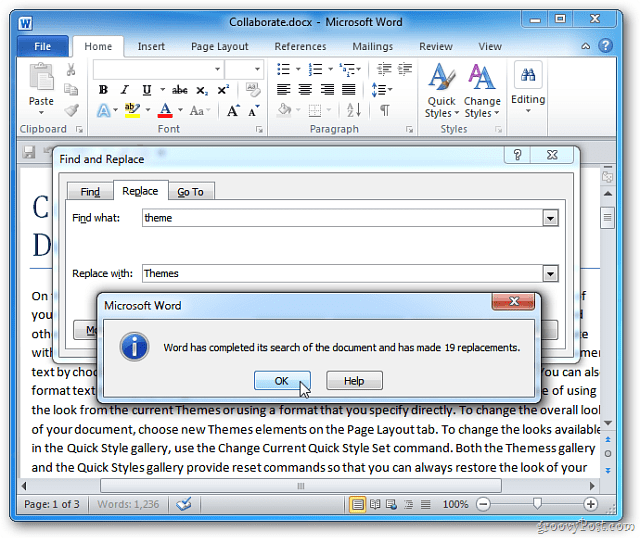Toggle Strikethrough formatting
This screenshot has width=640, height=538.
click(180, 90)
